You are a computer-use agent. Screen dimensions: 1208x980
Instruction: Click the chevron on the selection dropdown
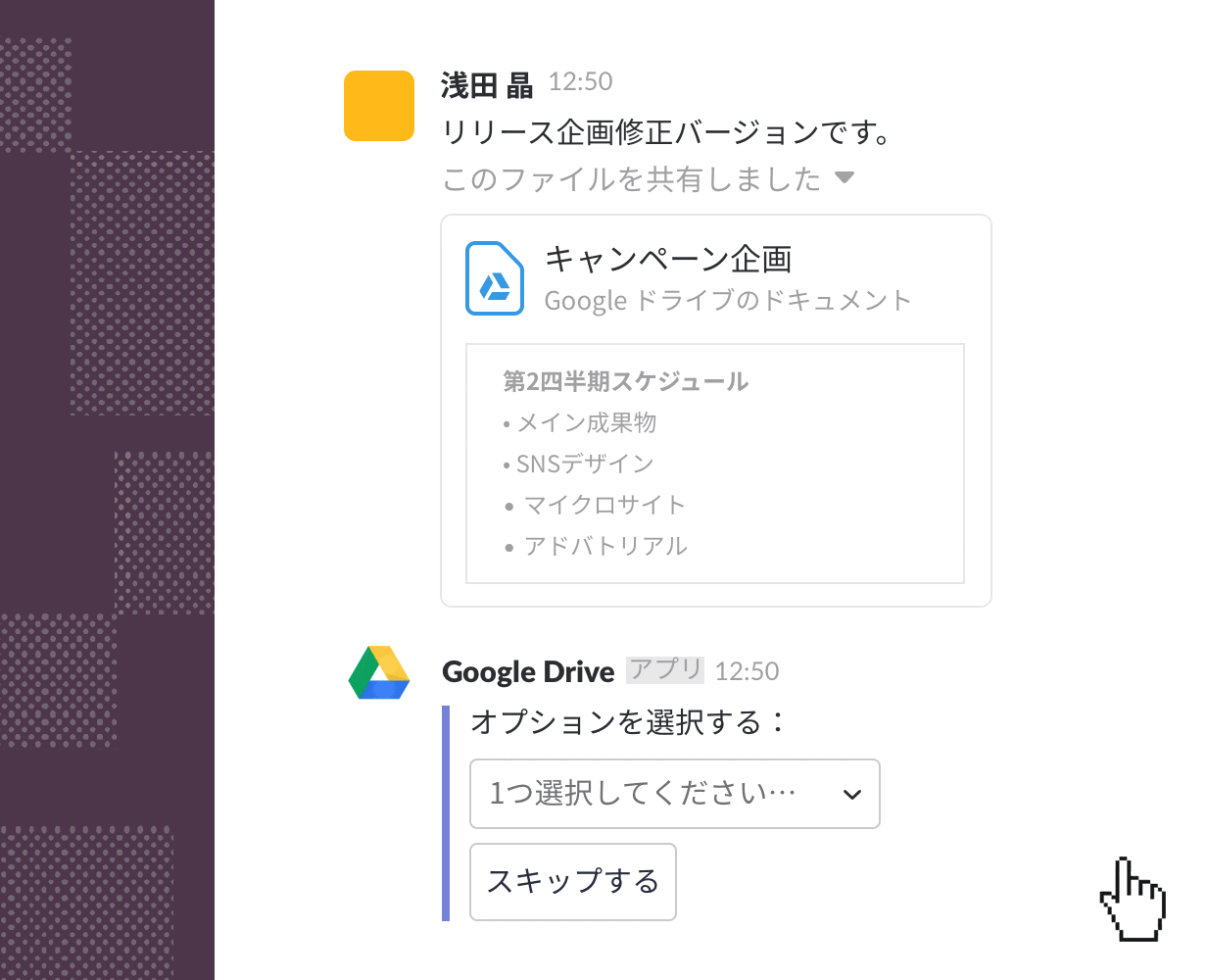[851, 794]
